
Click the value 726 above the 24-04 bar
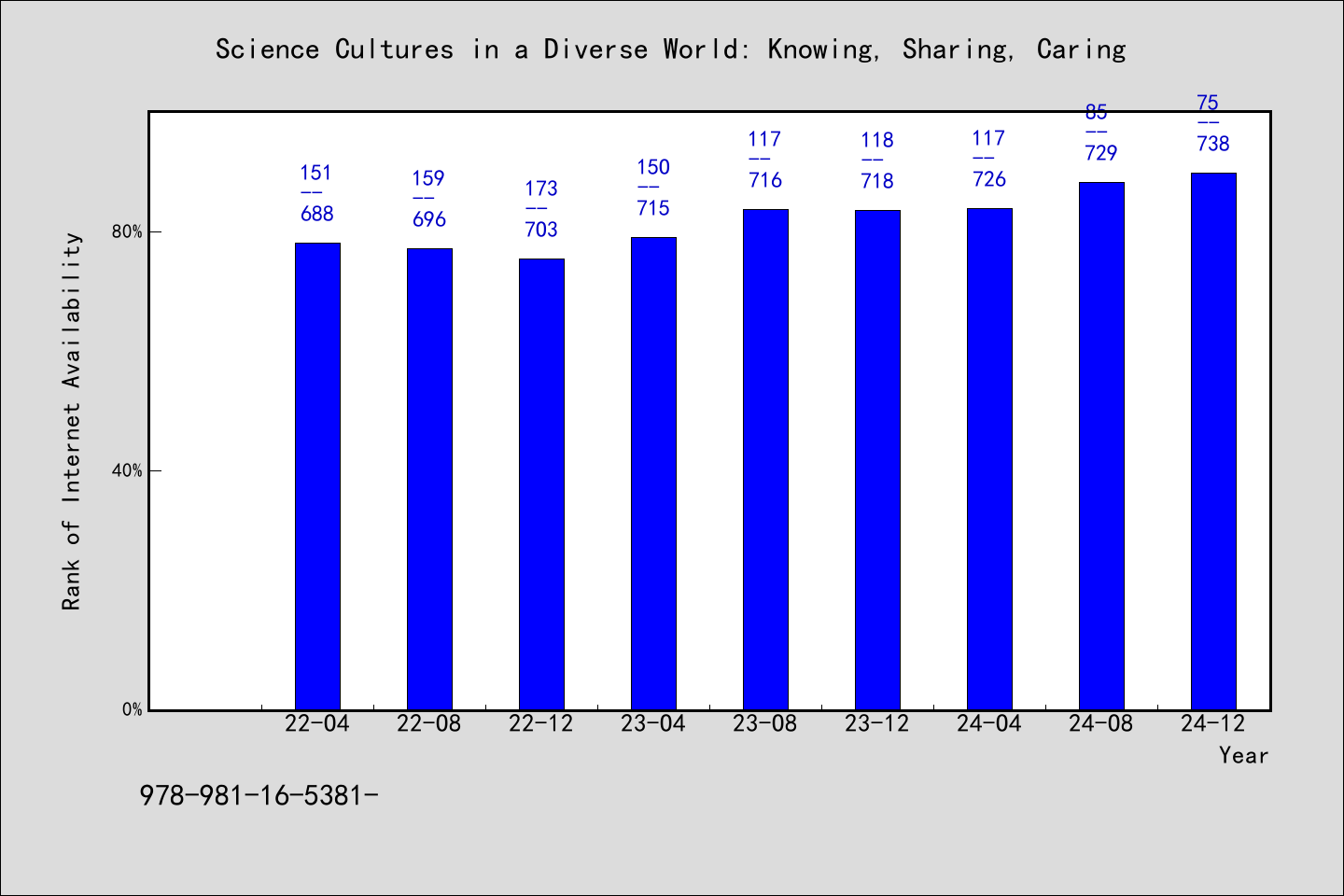pyautogui.click(x=989, y=179)
